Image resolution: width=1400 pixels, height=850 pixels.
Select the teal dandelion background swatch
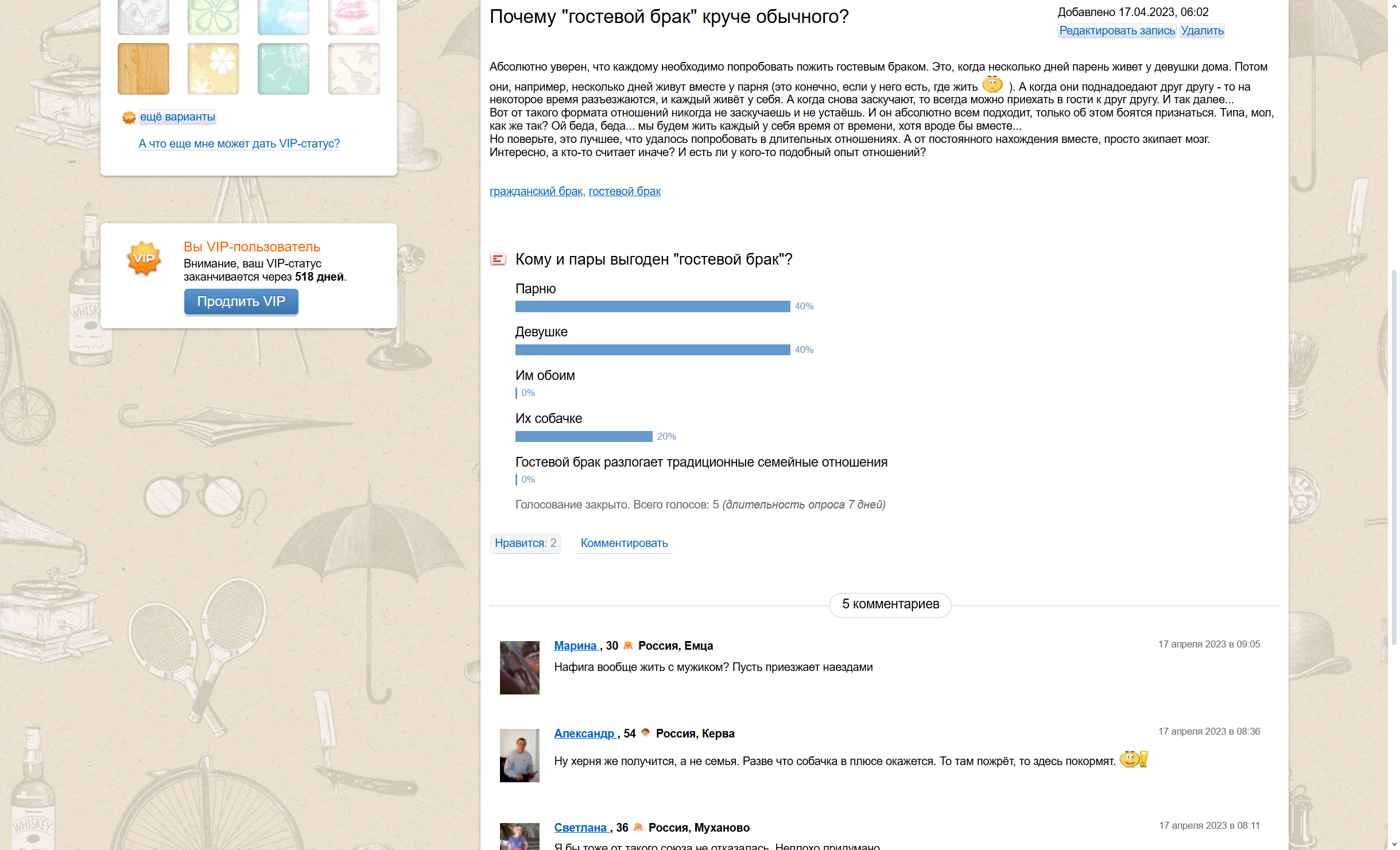284,69
